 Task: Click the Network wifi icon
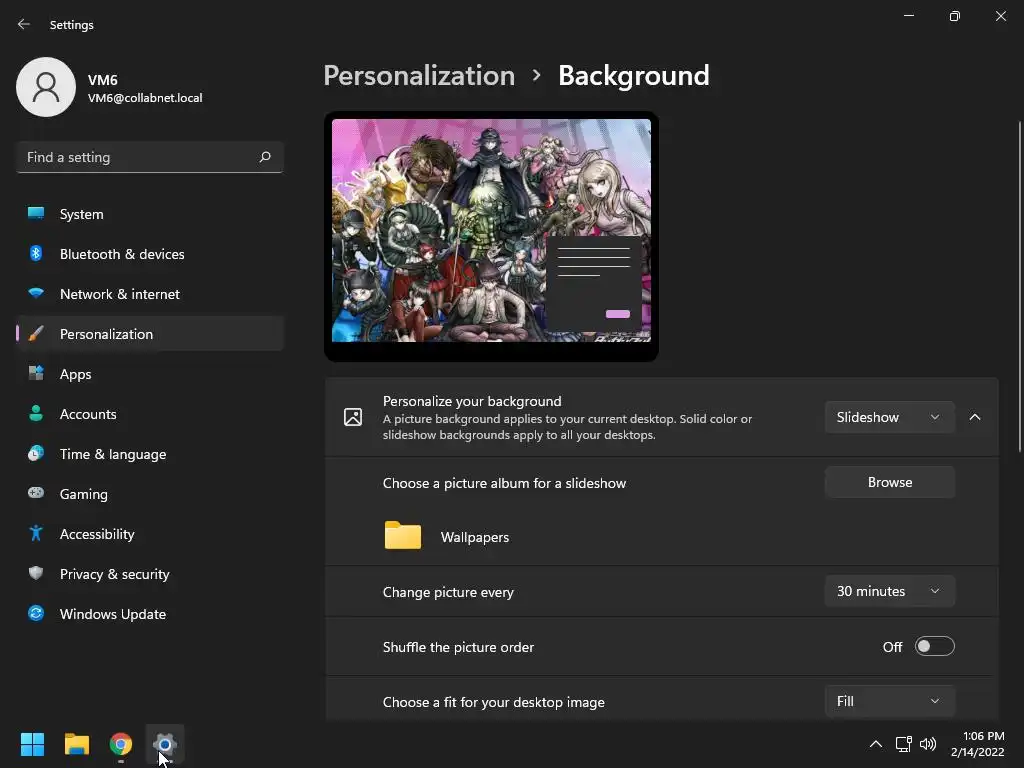[x=36, y=293]
